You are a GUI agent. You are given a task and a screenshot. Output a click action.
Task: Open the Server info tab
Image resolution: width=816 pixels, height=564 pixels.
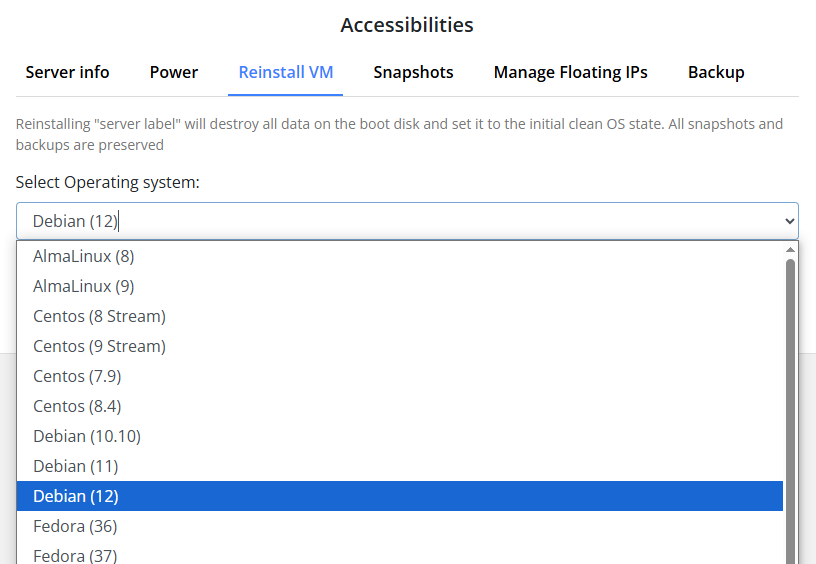(67, 72)
